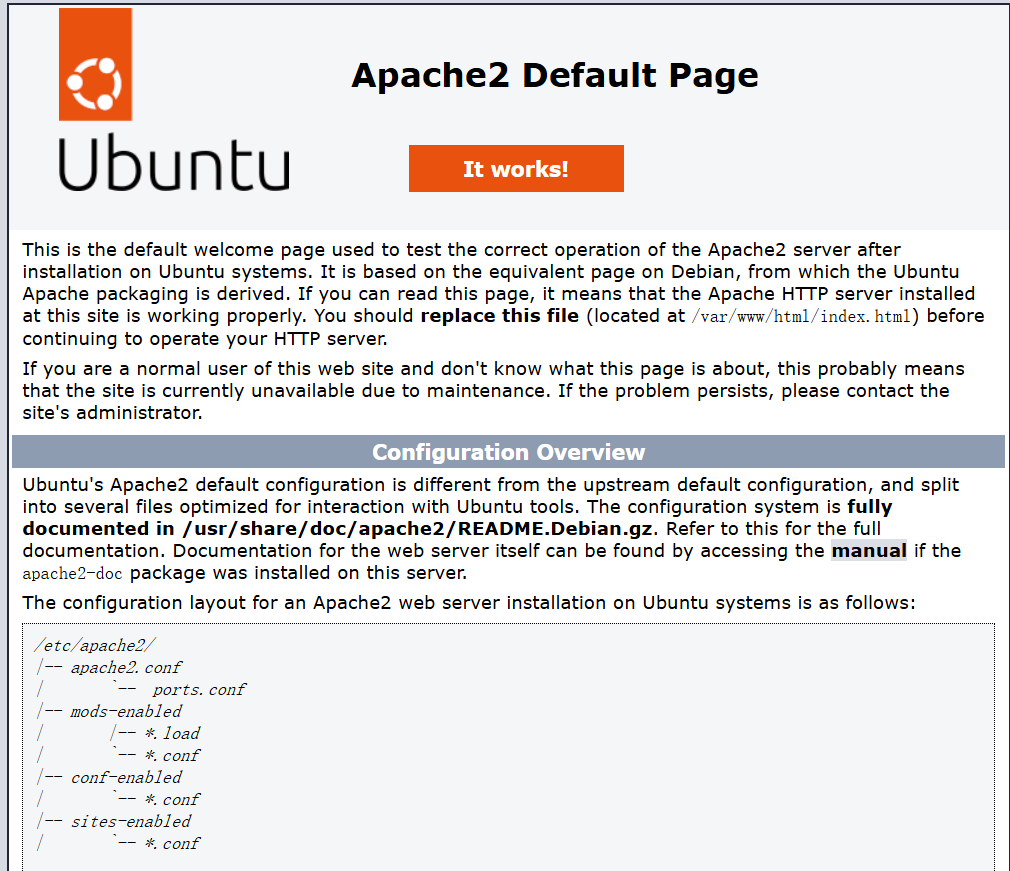Click the 'apache2.conf' tree entry
This screenshot has width=1010, height=871.
pos(126,667)
